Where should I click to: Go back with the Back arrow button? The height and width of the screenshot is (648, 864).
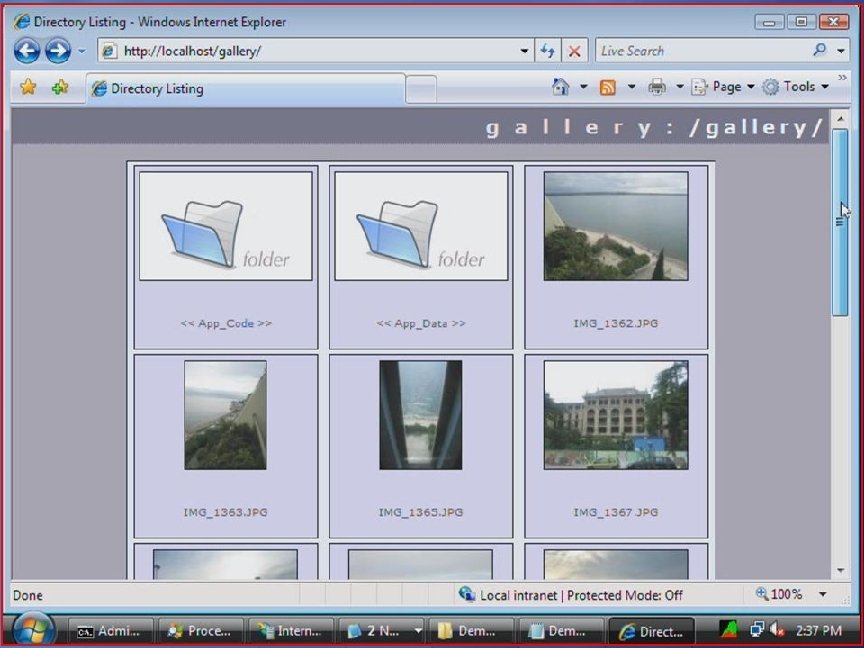26,51
